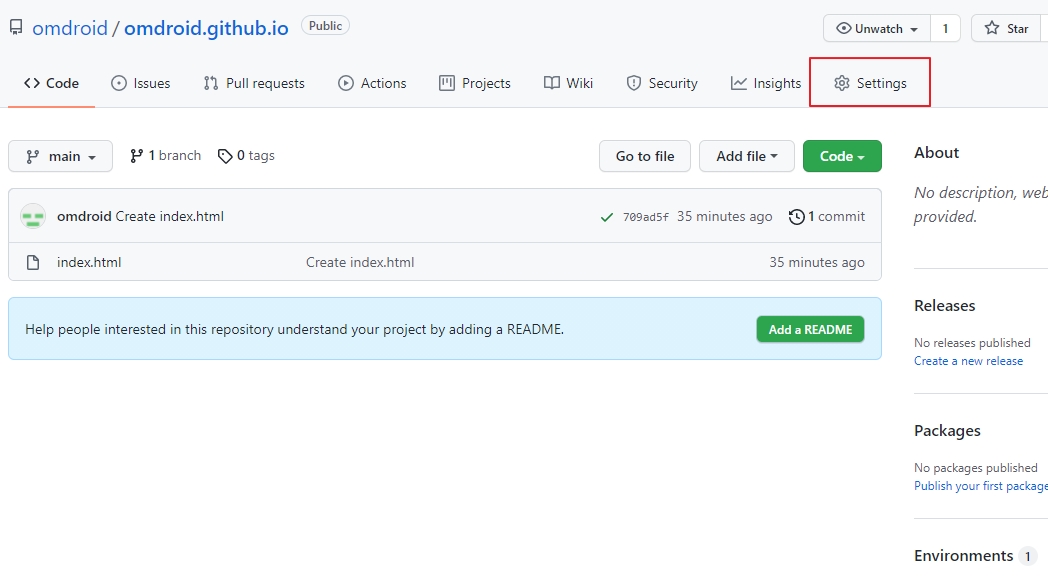Open the Actions tab
The width and height of the screenshot is (1048, 578).
click(x=372, y=83)
